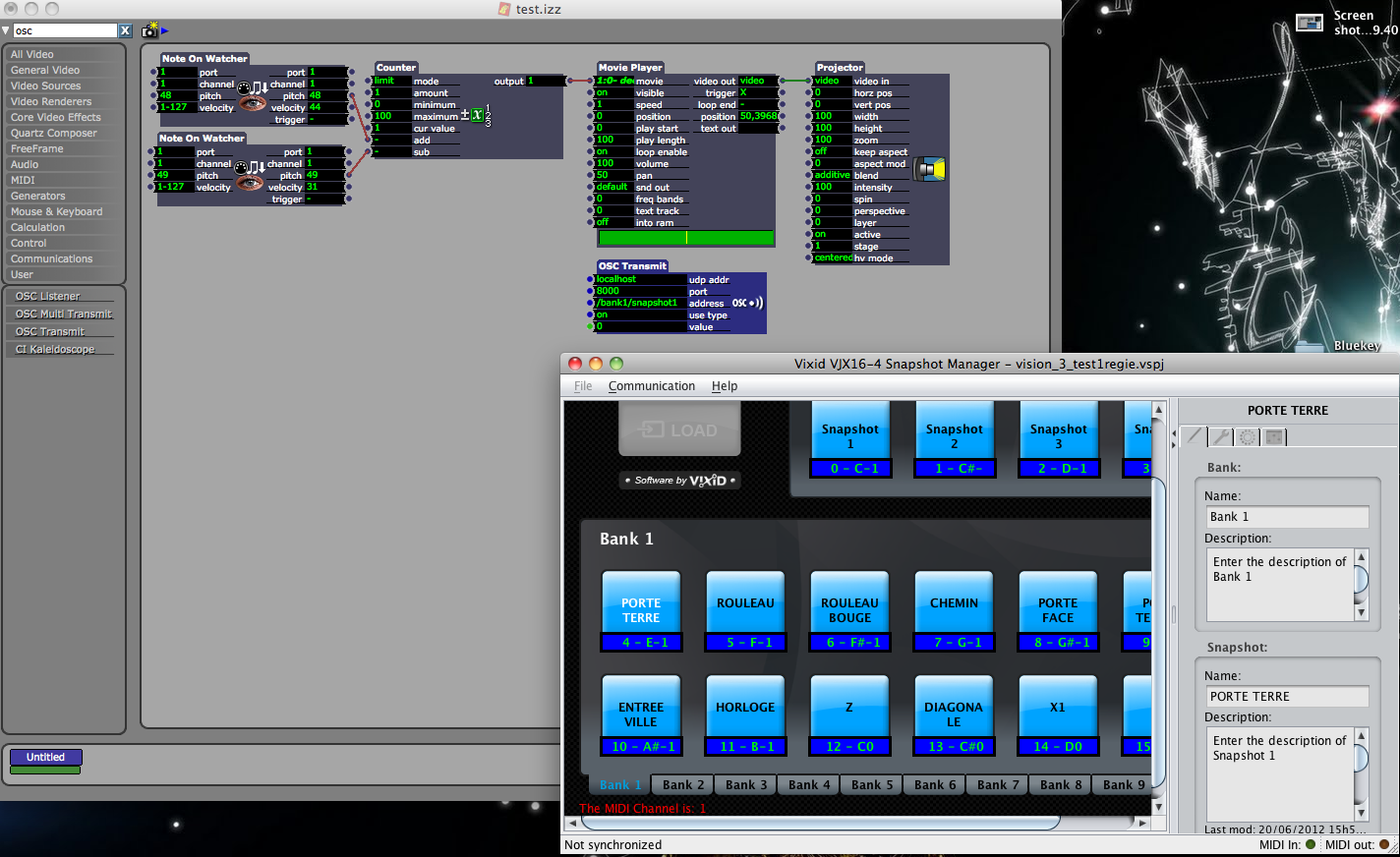Click the test.izz document icon in title bar
This screenshot has height=857, width=1400.
504,9
